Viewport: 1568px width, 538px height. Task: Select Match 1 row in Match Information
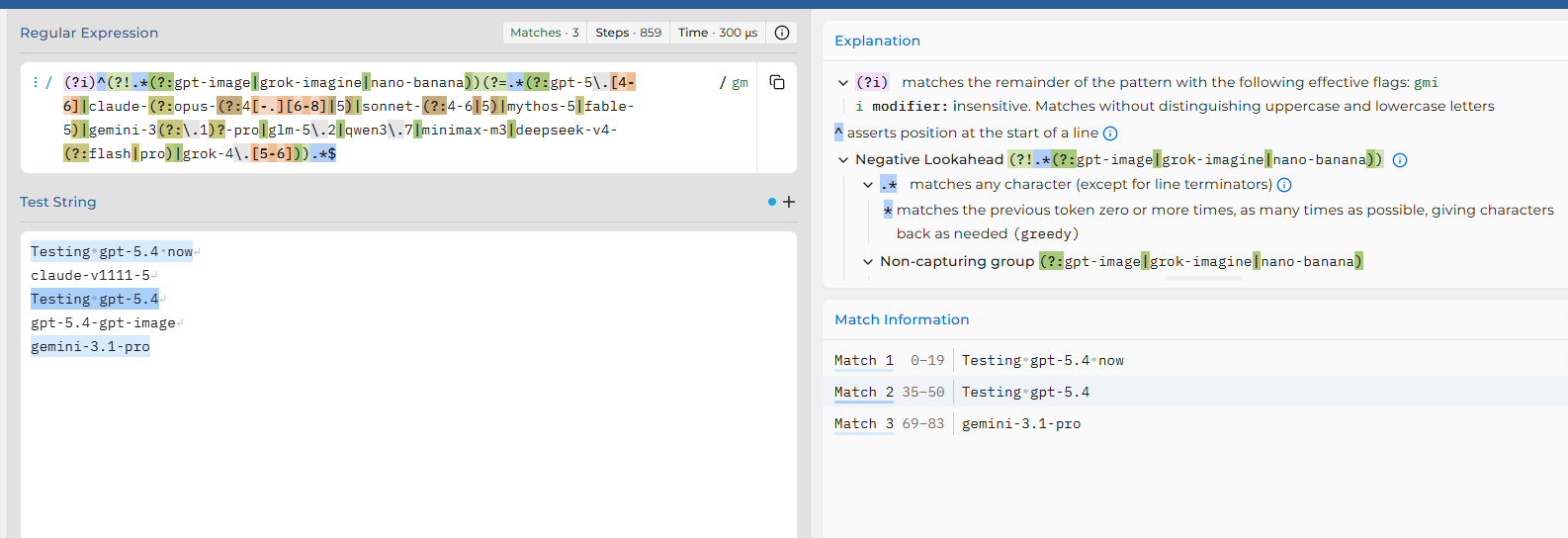point(1195,361)
